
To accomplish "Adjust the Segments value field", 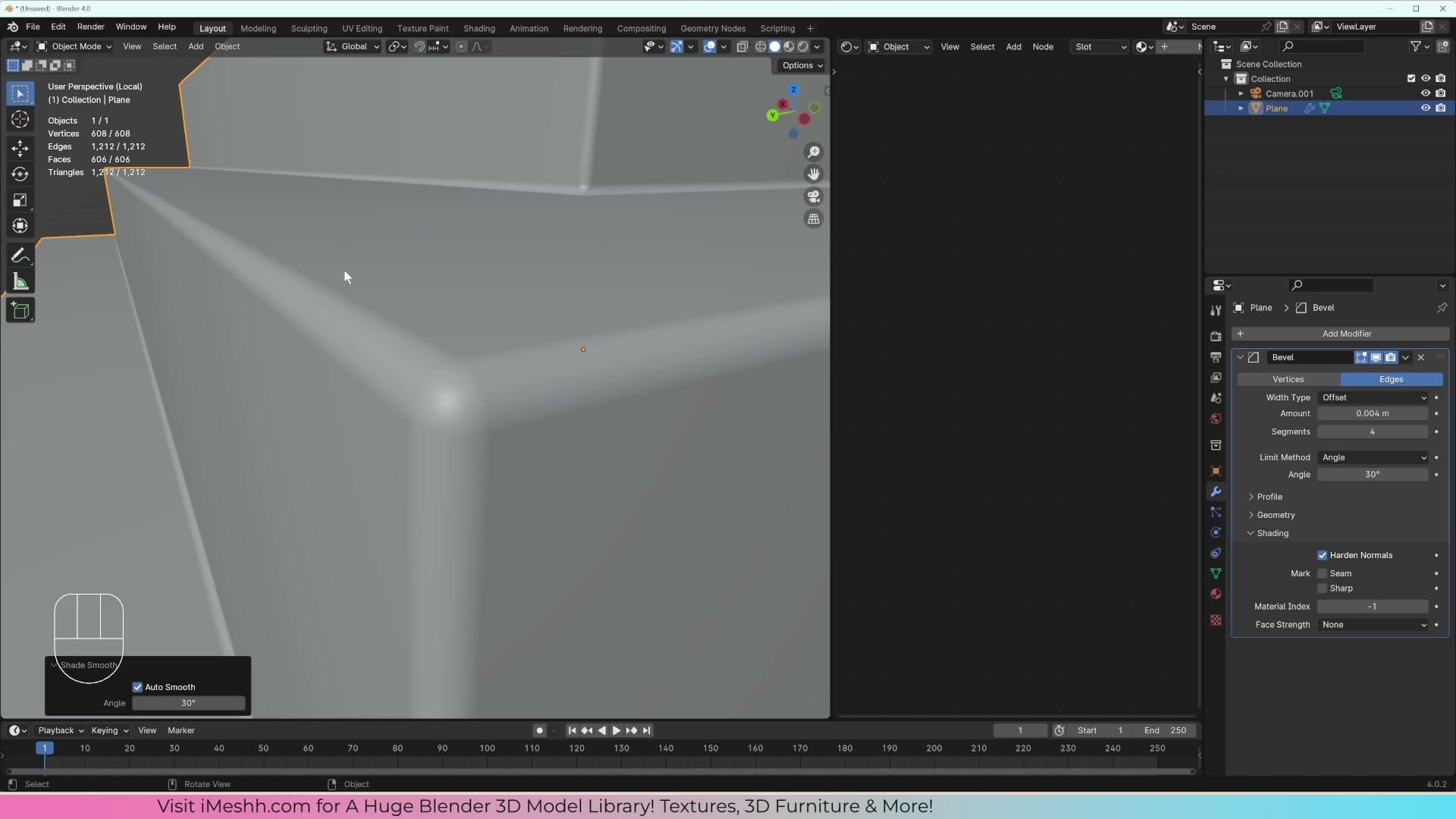I will pos(1373,431).
